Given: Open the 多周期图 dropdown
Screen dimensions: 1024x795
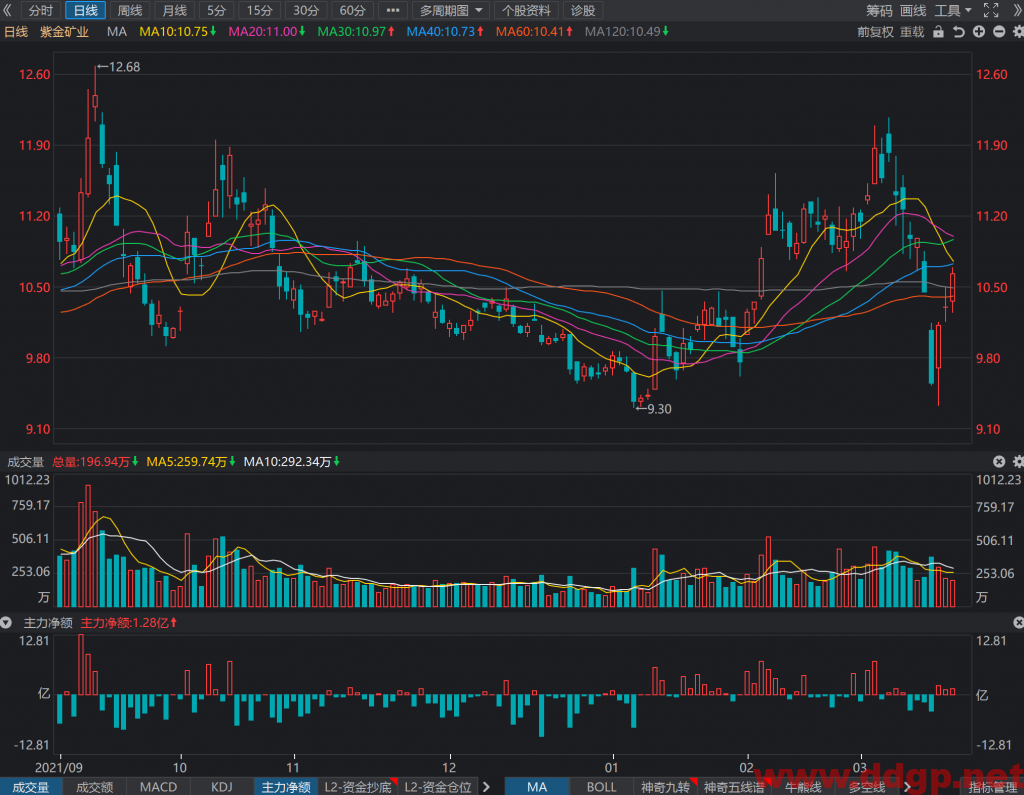Looking at the screenshot, I should pos(451,10).
